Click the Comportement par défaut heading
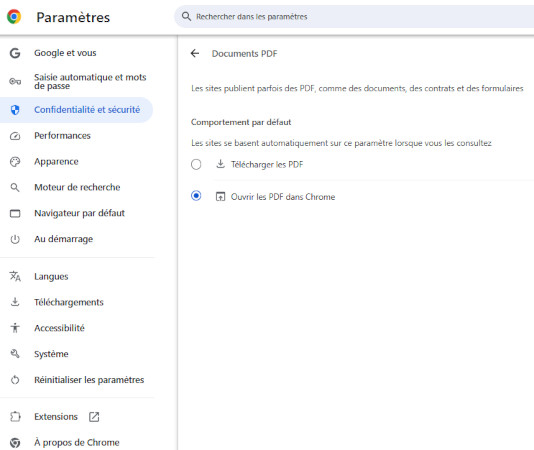534x450 pixels. point(241,122)
